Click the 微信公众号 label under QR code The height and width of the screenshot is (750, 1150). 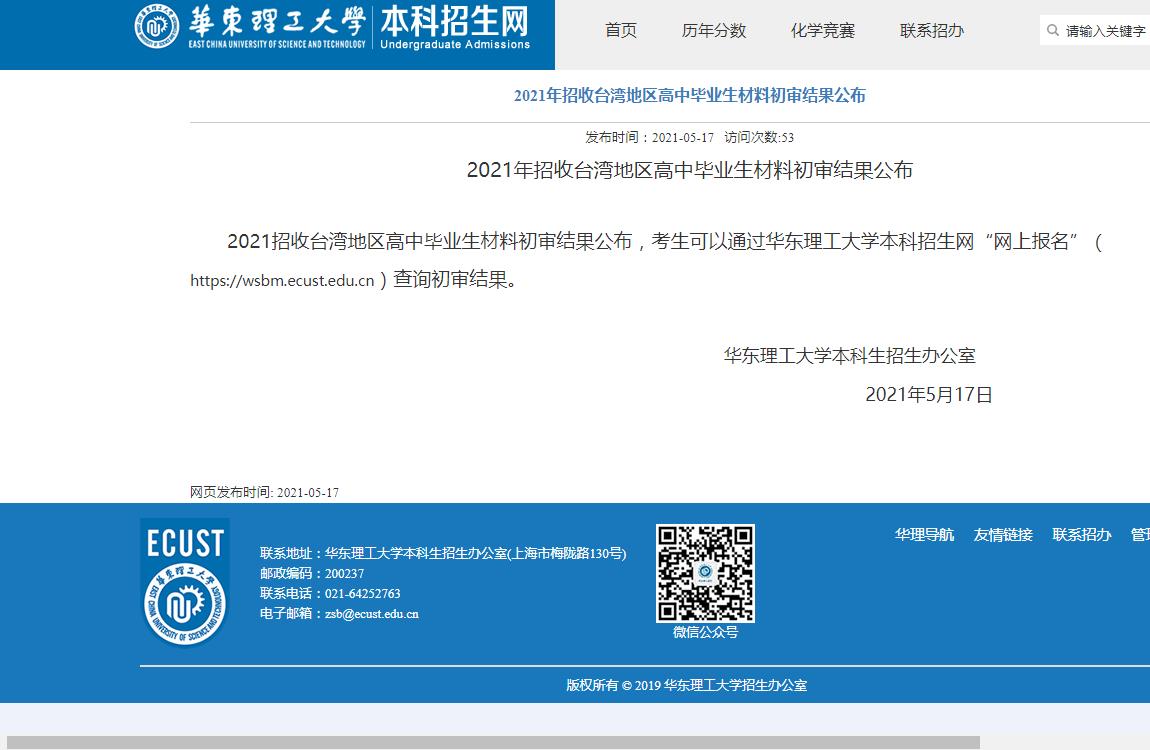click(705, 632)
